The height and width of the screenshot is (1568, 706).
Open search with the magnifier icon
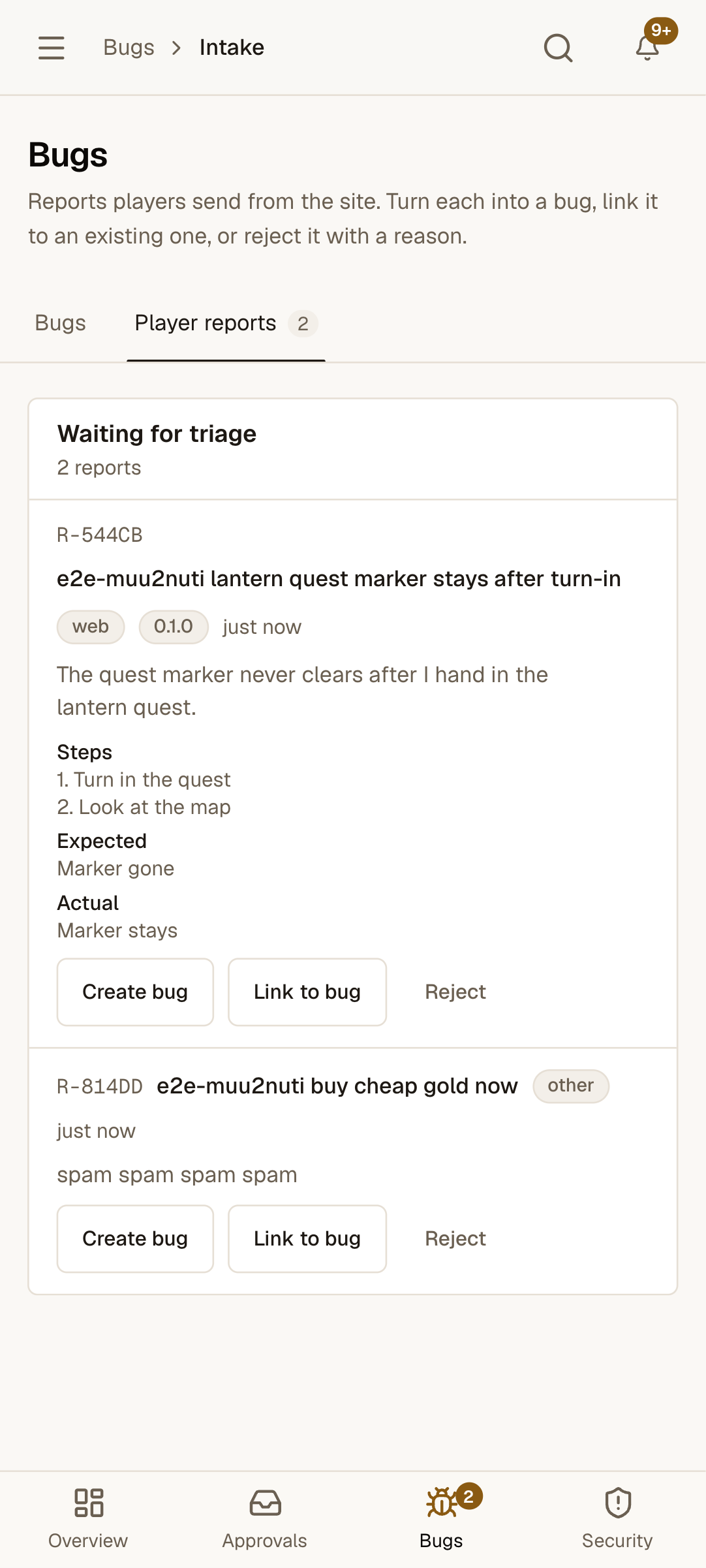click(x=559, y=48)
